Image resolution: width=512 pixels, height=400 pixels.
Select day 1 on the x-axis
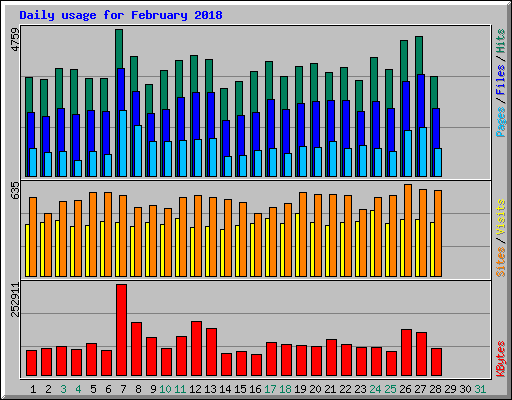(33, 389)
